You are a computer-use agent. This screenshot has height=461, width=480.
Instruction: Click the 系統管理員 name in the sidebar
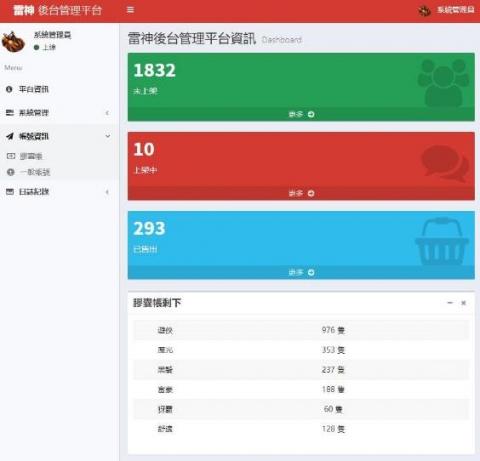tap(53, 35)
